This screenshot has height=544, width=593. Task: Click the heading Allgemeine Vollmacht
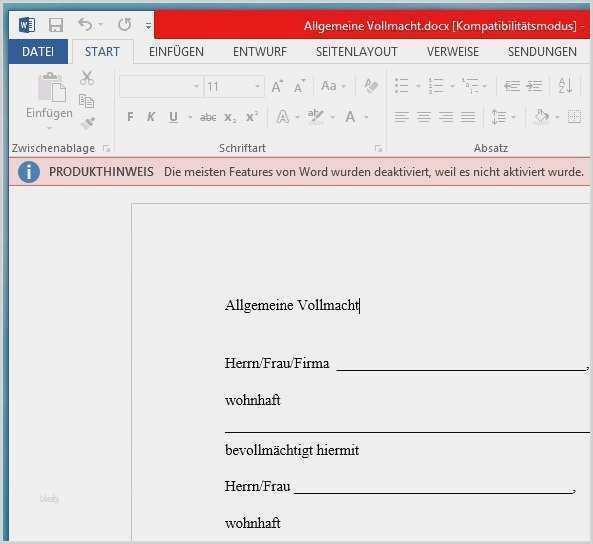click(292, 305)
